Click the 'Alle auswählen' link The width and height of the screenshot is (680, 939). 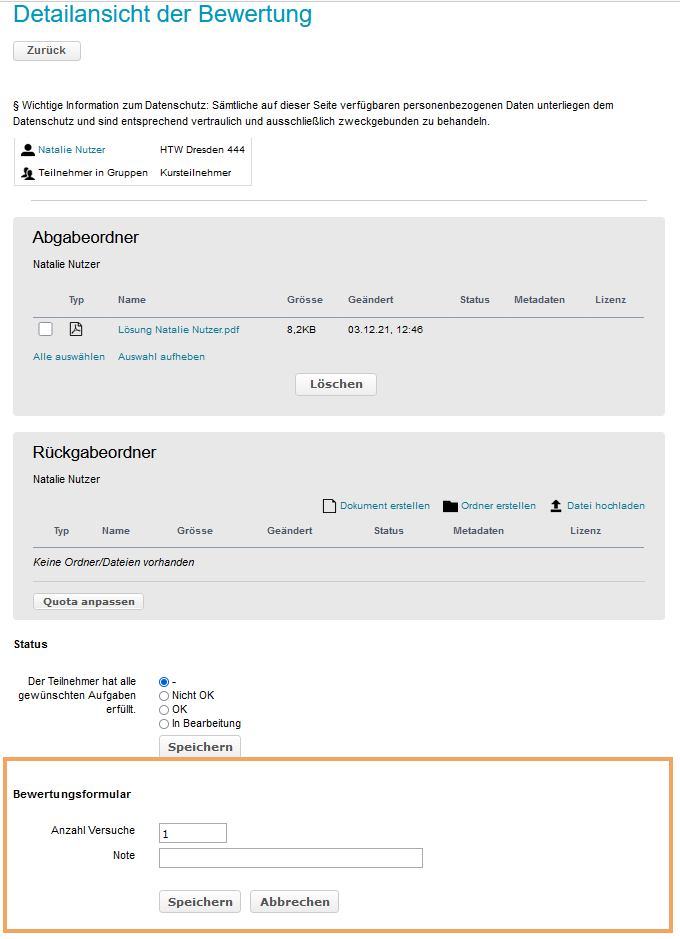click(x=69, y=356)
